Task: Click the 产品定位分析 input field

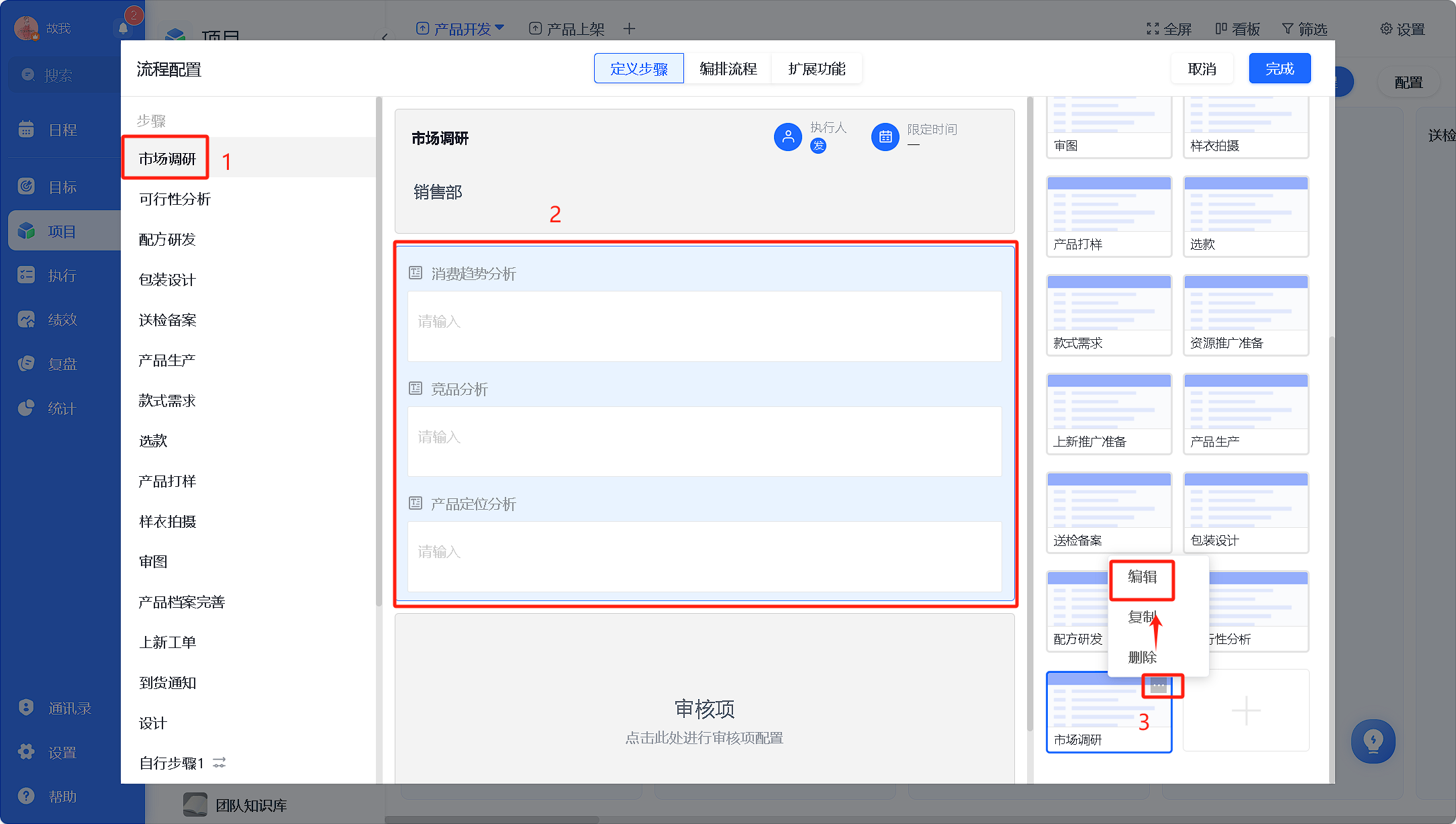Action: pos(704,556)
